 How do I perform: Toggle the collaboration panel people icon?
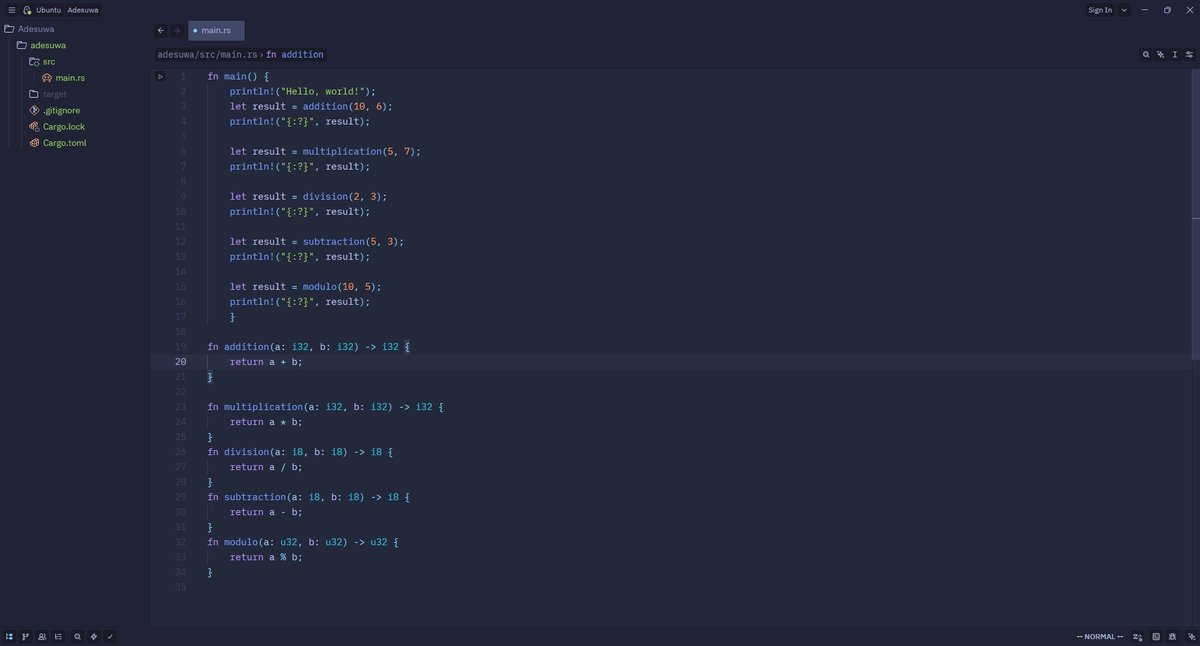coord(42,636)
